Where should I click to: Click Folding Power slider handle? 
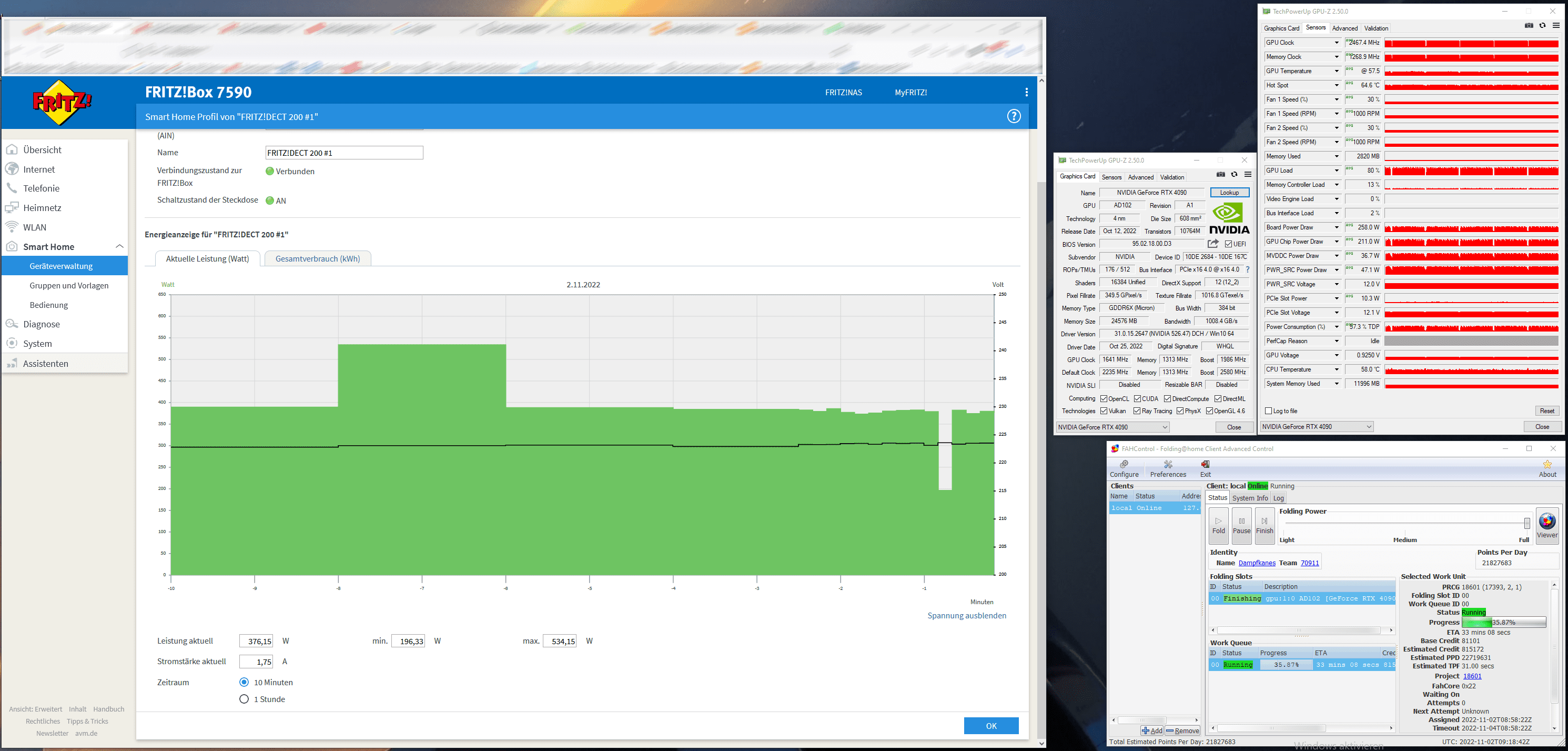pos(1526,523)
